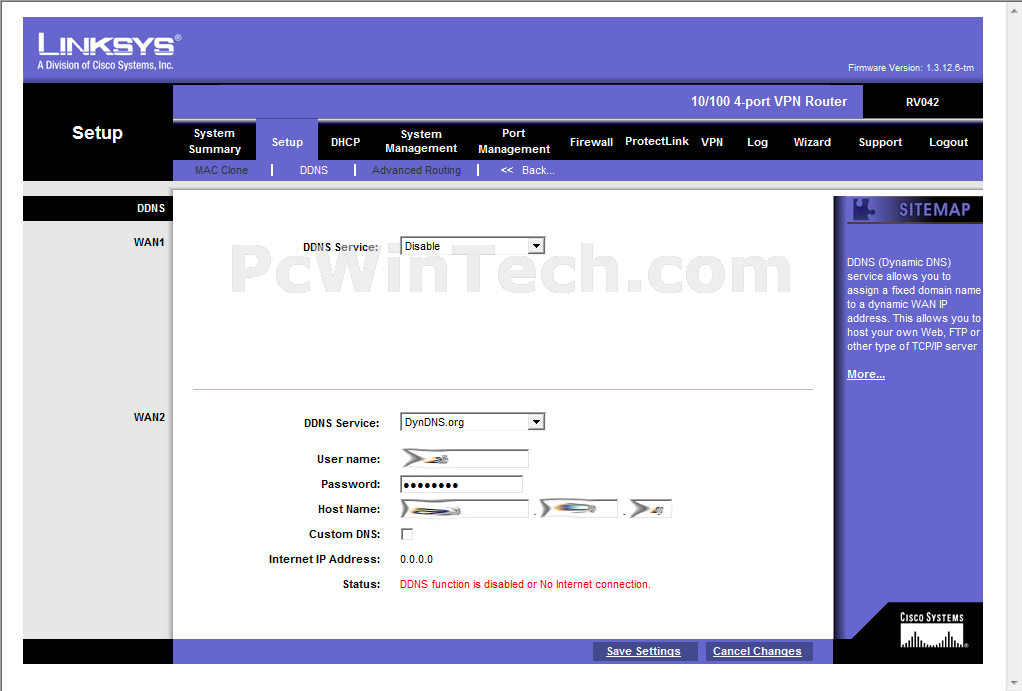The image size is (1022, 691).
Task: Click the Sitemap puzzle icon
Action: (864, 209)
